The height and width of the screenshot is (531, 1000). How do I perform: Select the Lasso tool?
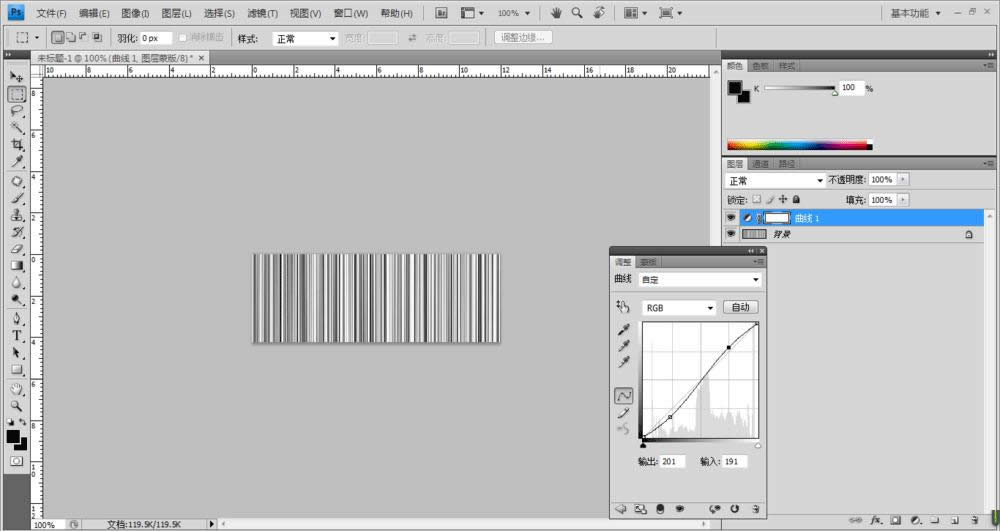17,111
